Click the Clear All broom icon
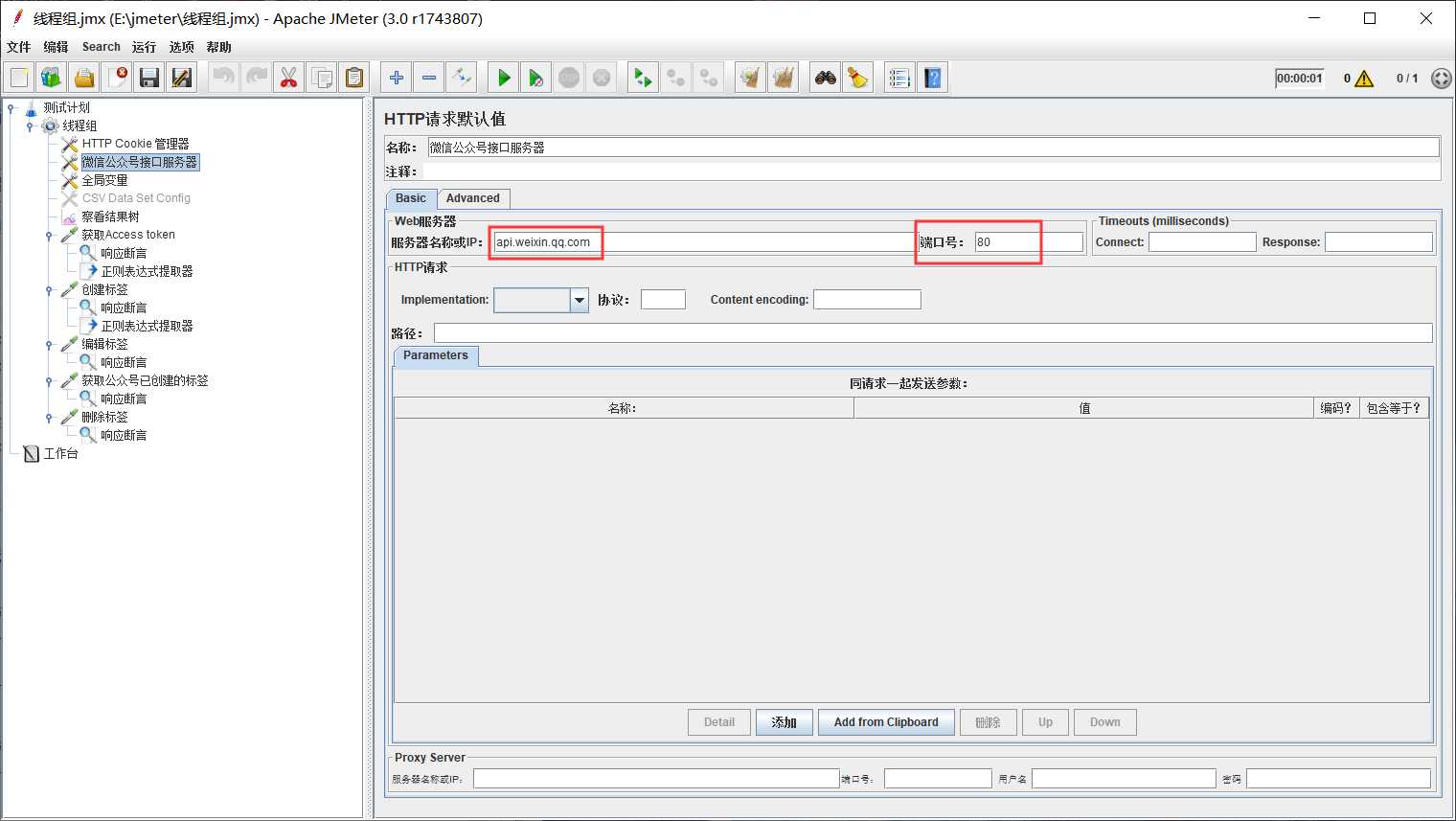The width and height of the screenshot is (1456, 821). click(x=858, y=78)
